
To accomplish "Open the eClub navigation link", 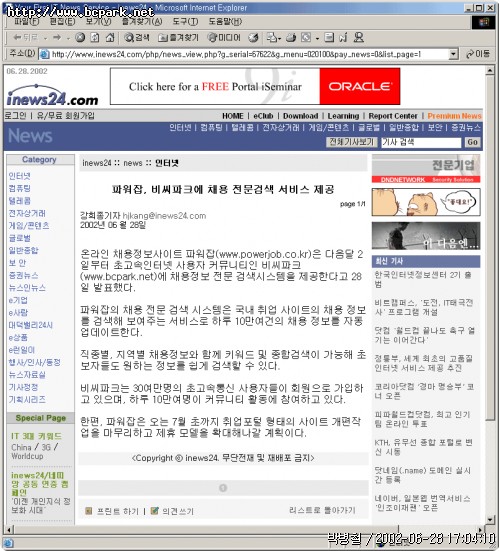I will [x=263, y=116].
